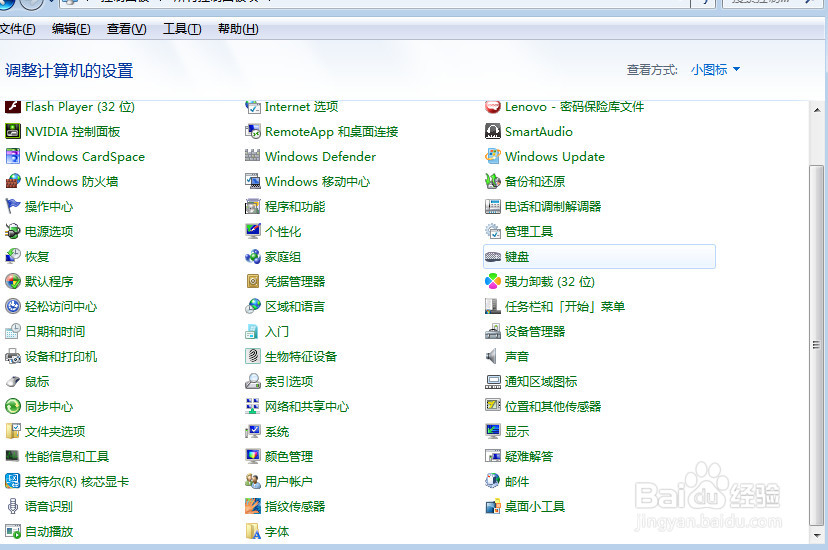The width and height of the screenshot is (828, 550).
Task: Click the 日期和时间 clock icon
Action: [x=13, y=331]
